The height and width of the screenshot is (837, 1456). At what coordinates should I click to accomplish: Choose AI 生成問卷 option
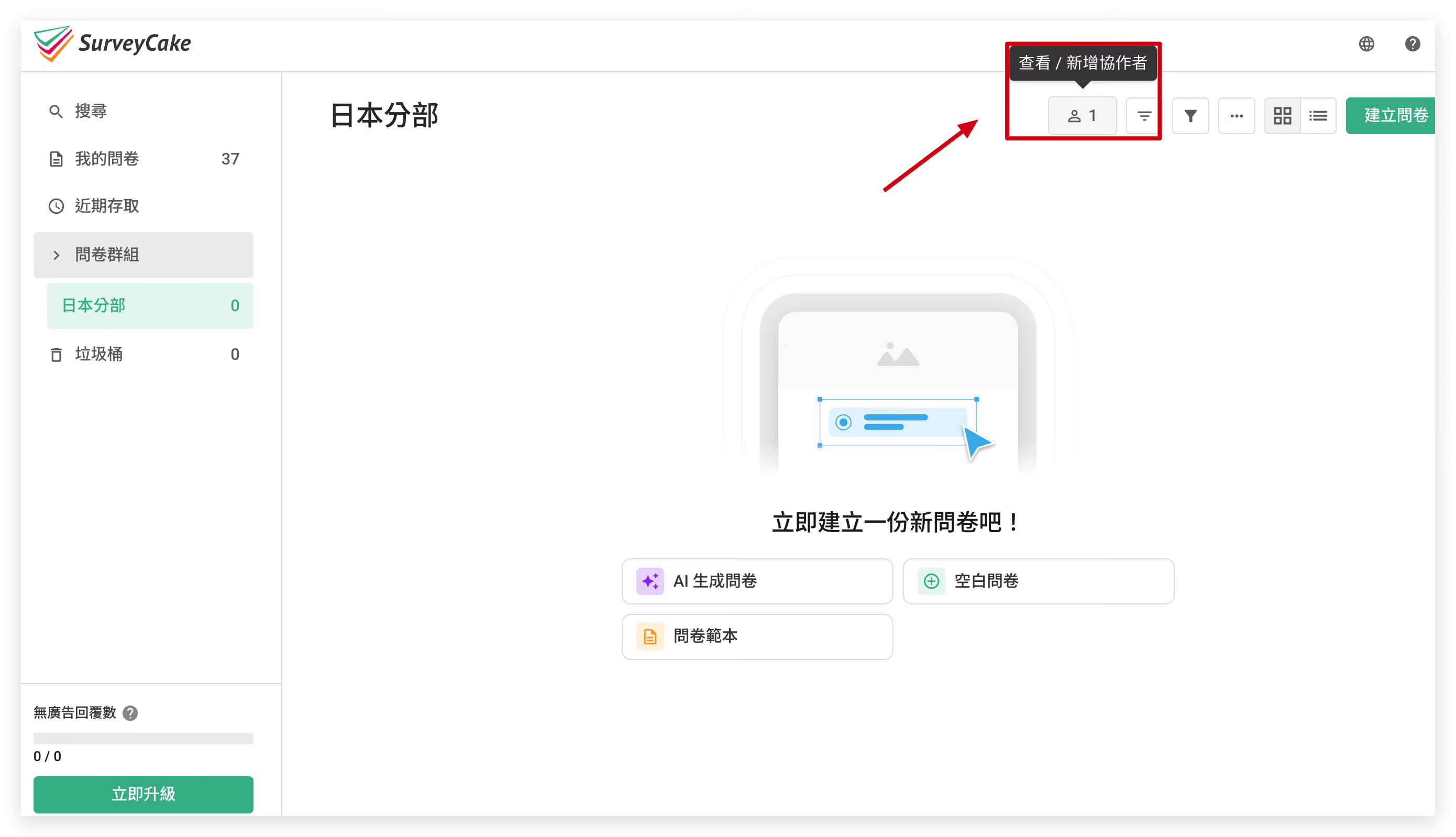click(x=757, y=581)
